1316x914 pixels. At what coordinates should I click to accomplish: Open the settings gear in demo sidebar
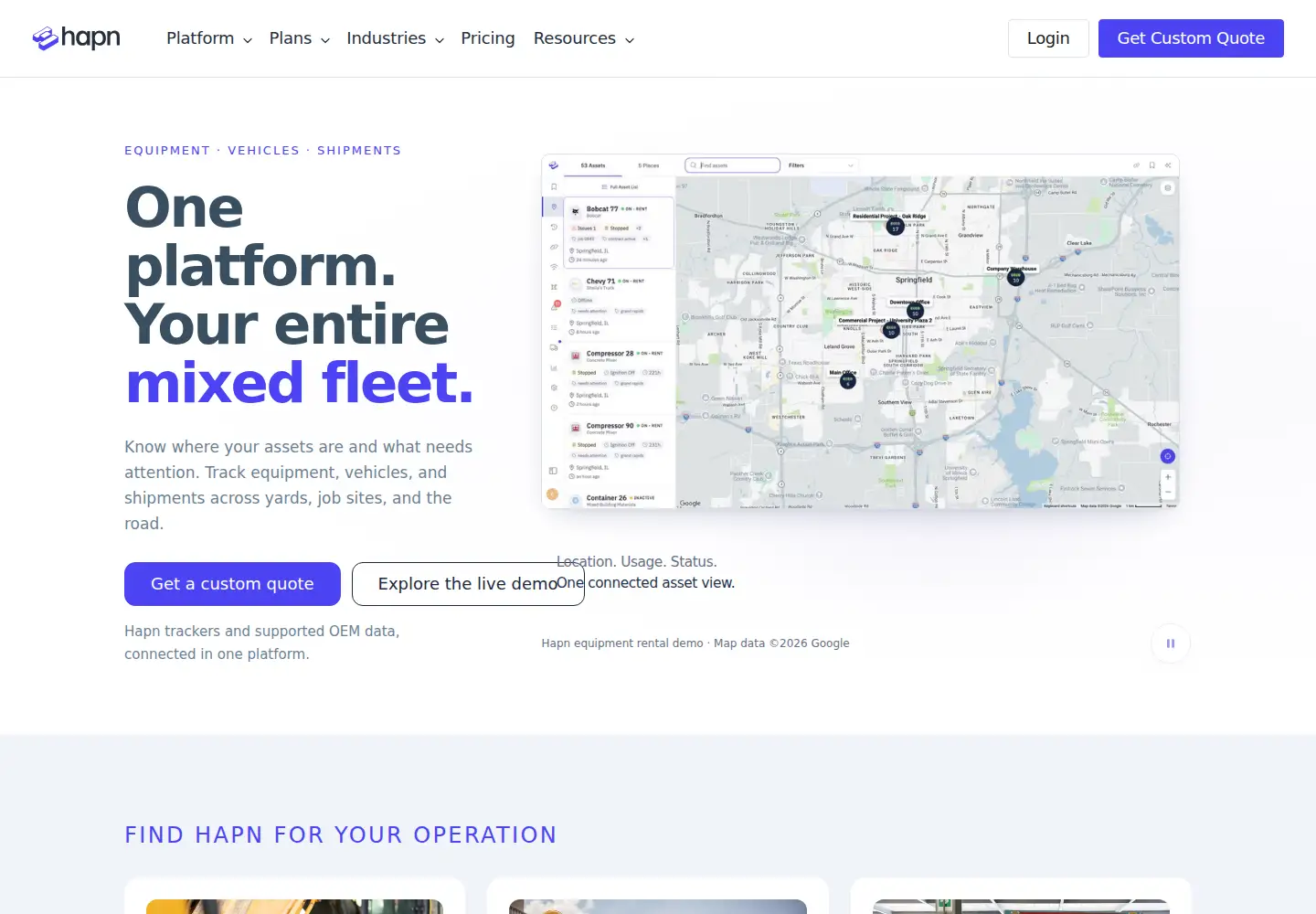click(554, 388)
